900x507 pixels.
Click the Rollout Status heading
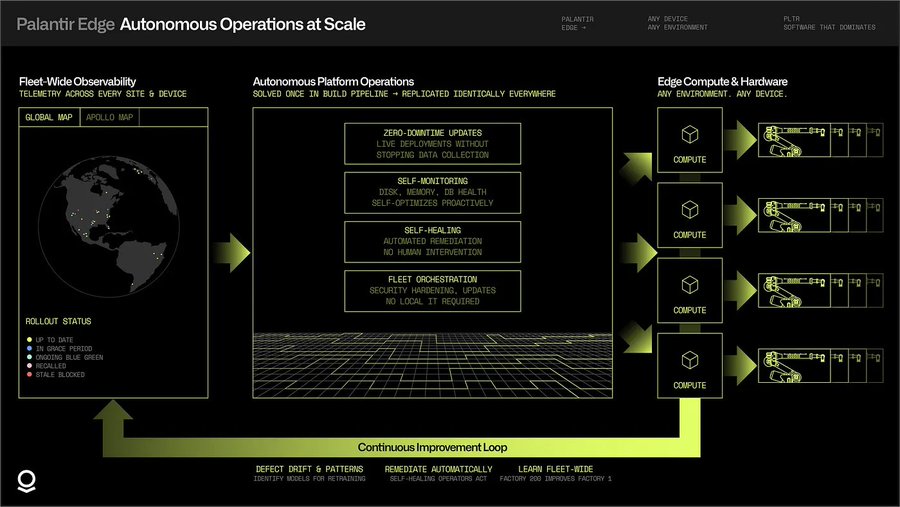58,322
